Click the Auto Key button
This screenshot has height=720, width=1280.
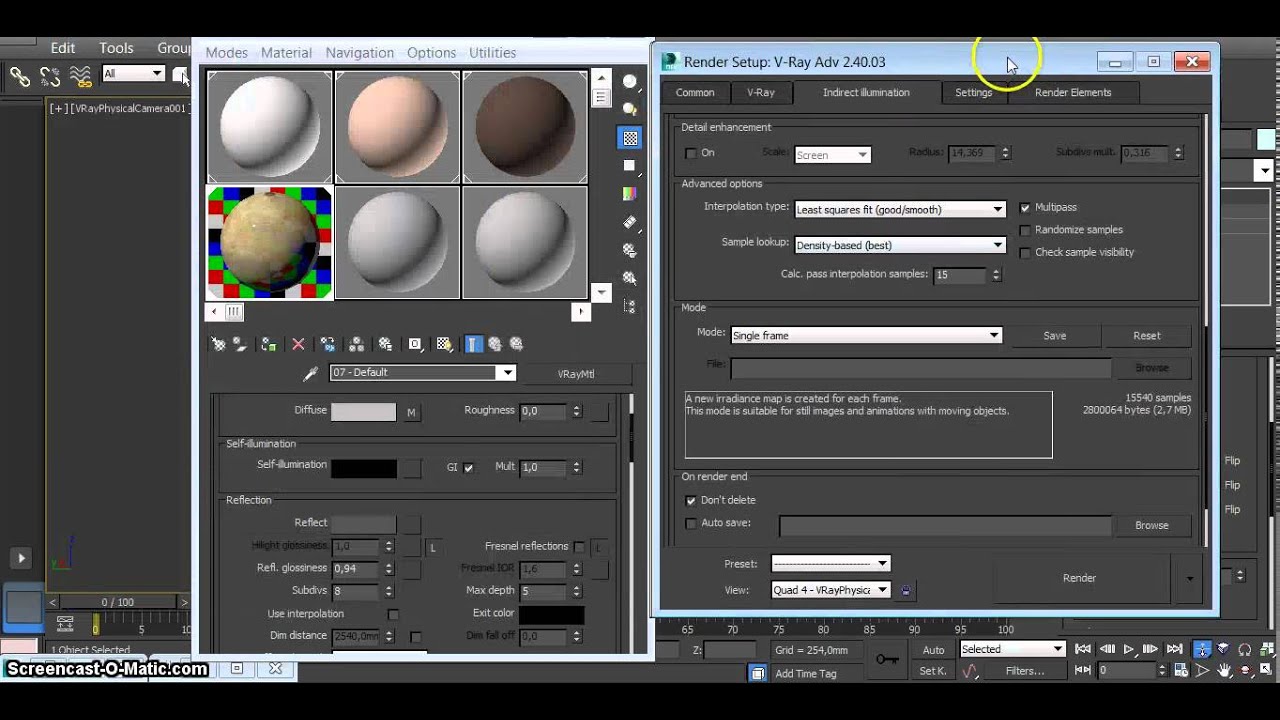pos(933,650)
